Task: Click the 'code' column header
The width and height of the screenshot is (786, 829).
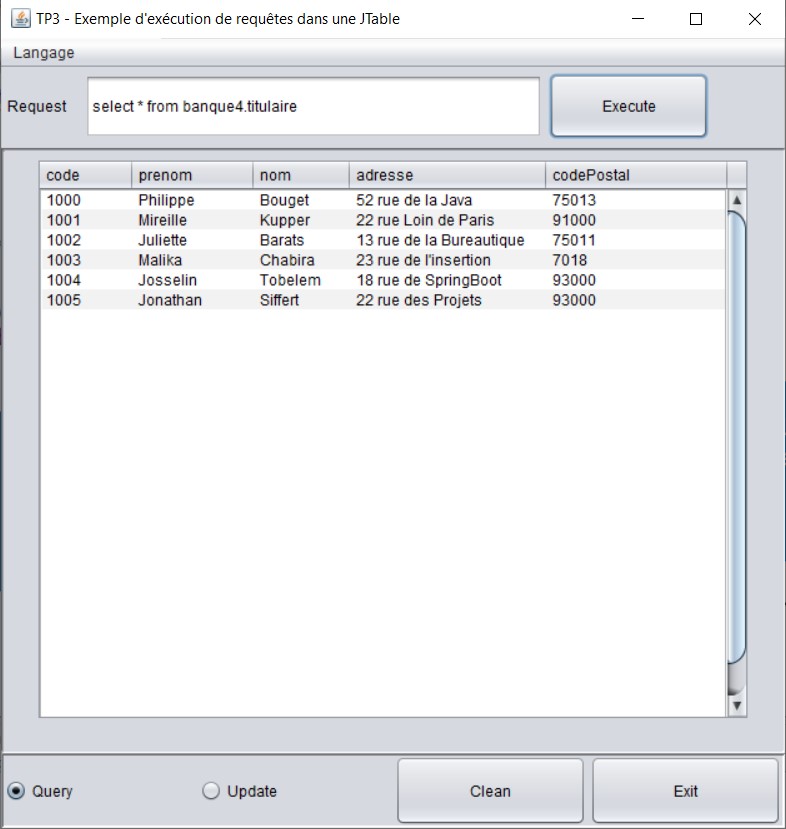Action: tap(85, 175)
